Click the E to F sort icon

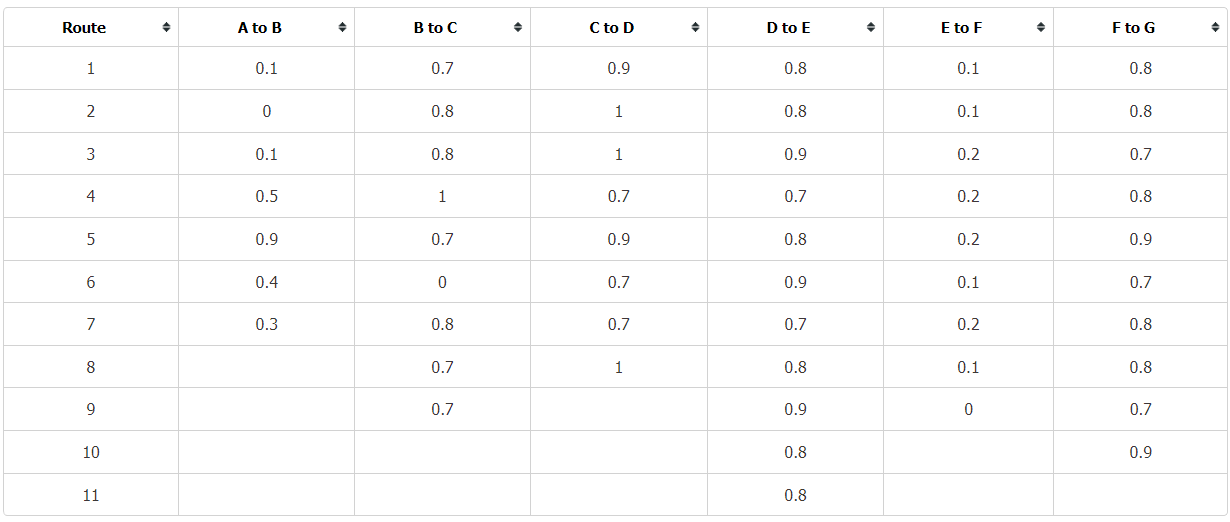1041,28
